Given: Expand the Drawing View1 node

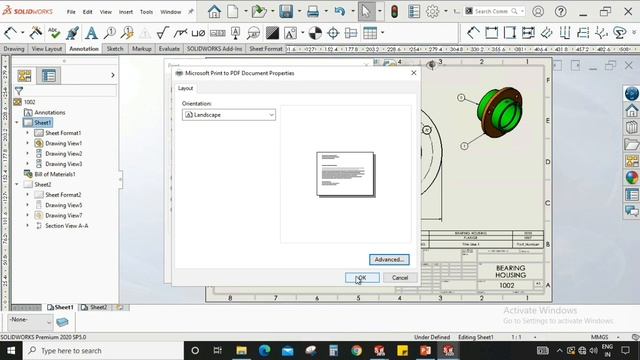Looking at the screenshot, I should click(27, 143).
